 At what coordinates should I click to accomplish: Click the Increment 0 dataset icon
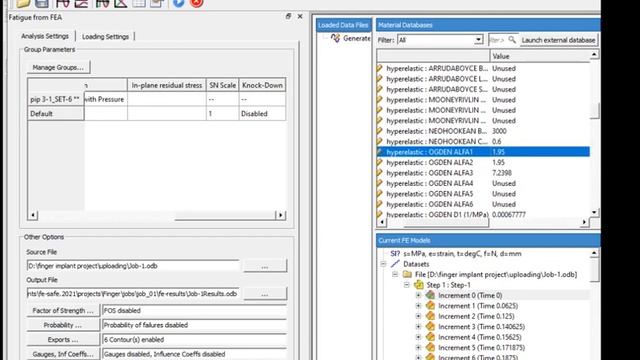point(430,295)
